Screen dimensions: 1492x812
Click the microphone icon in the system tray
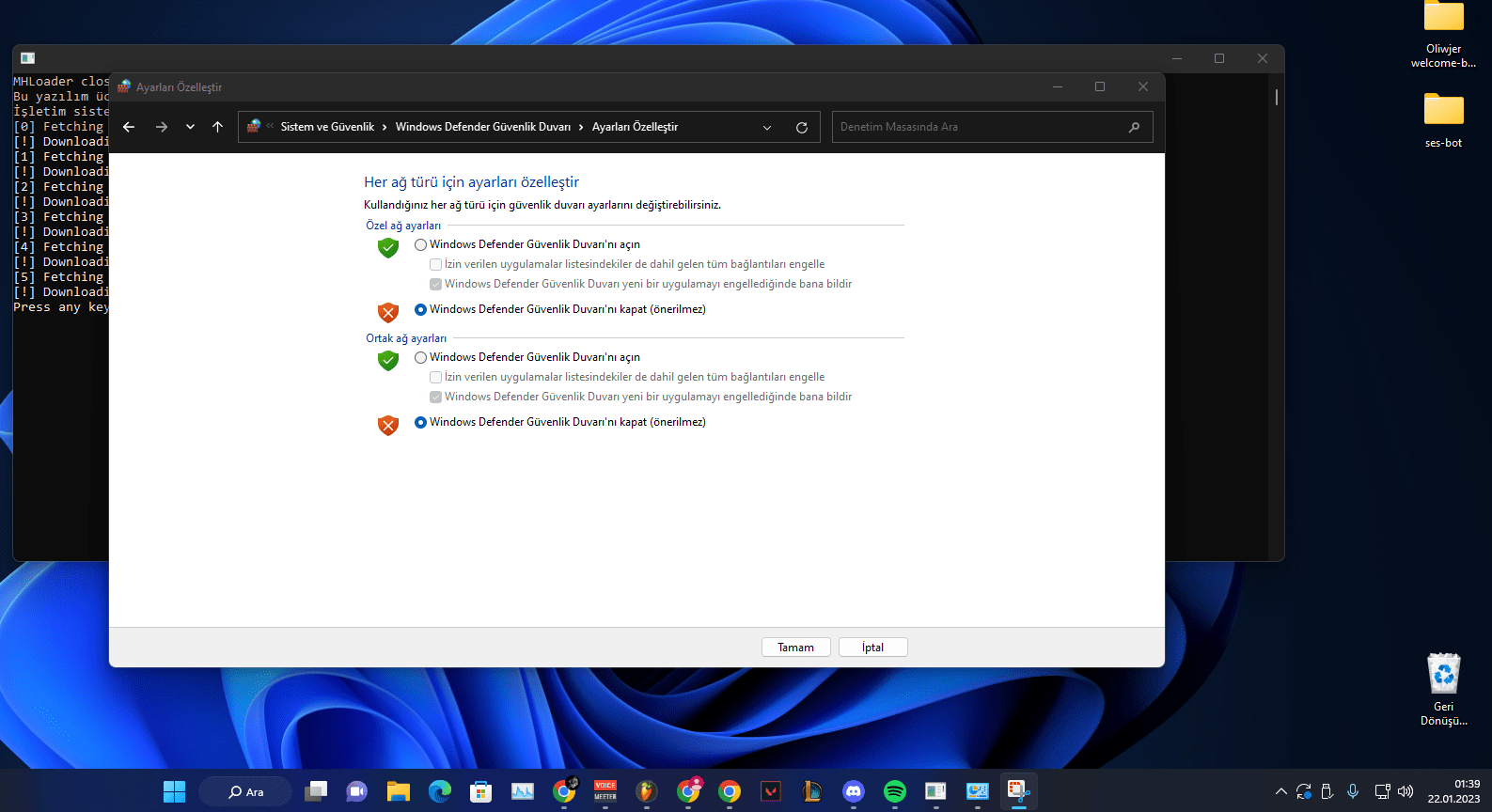pyautogui.click(x=1353, y=791)
